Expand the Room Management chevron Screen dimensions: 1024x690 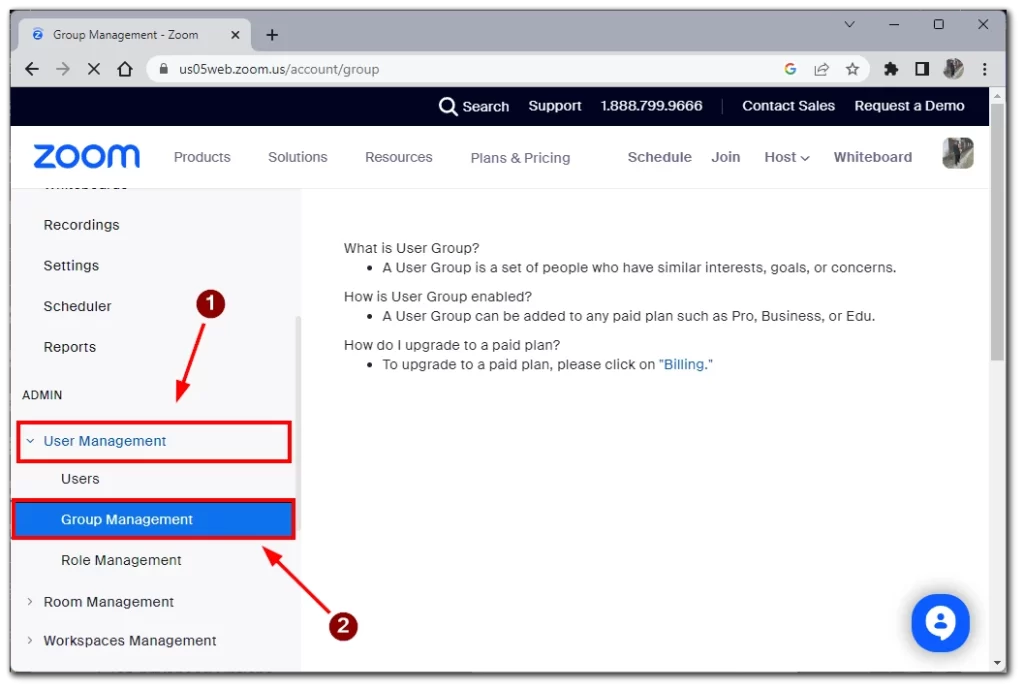[x=30, y=602]
